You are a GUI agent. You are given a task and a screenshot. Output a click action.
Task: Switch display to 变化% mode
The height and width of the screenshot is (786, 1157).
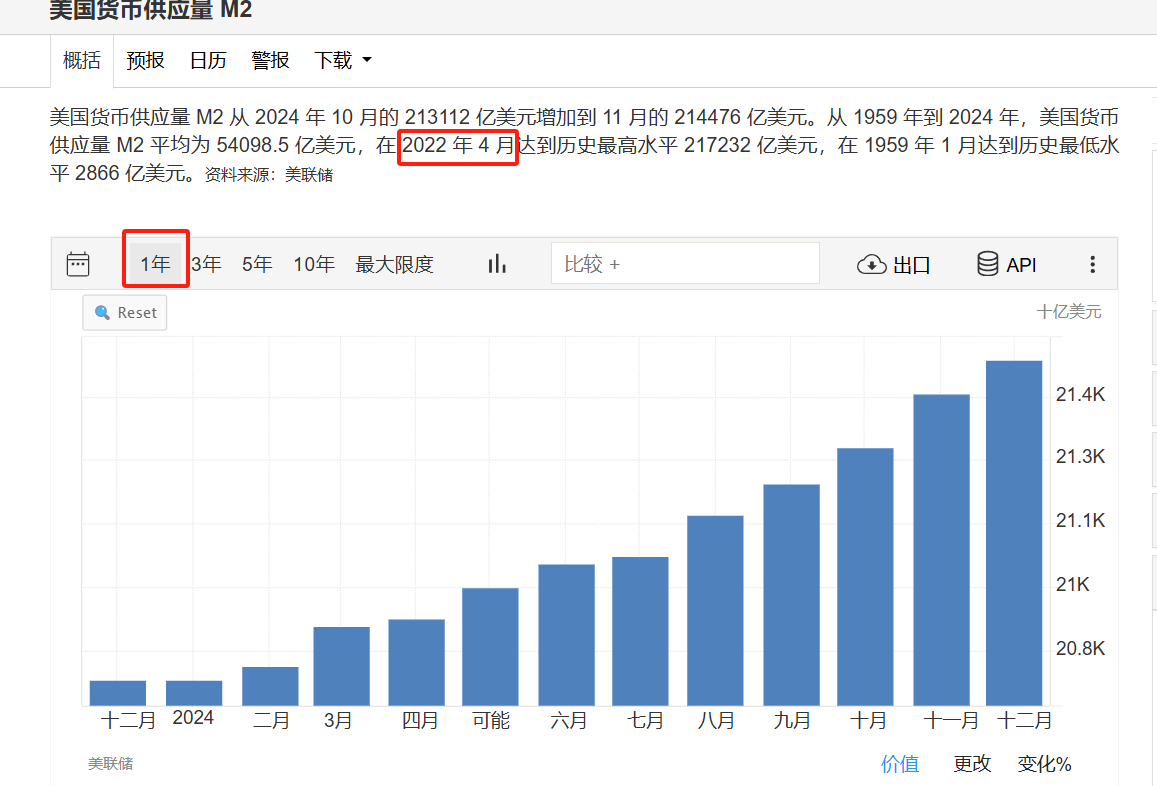[x=1043, y=763]
